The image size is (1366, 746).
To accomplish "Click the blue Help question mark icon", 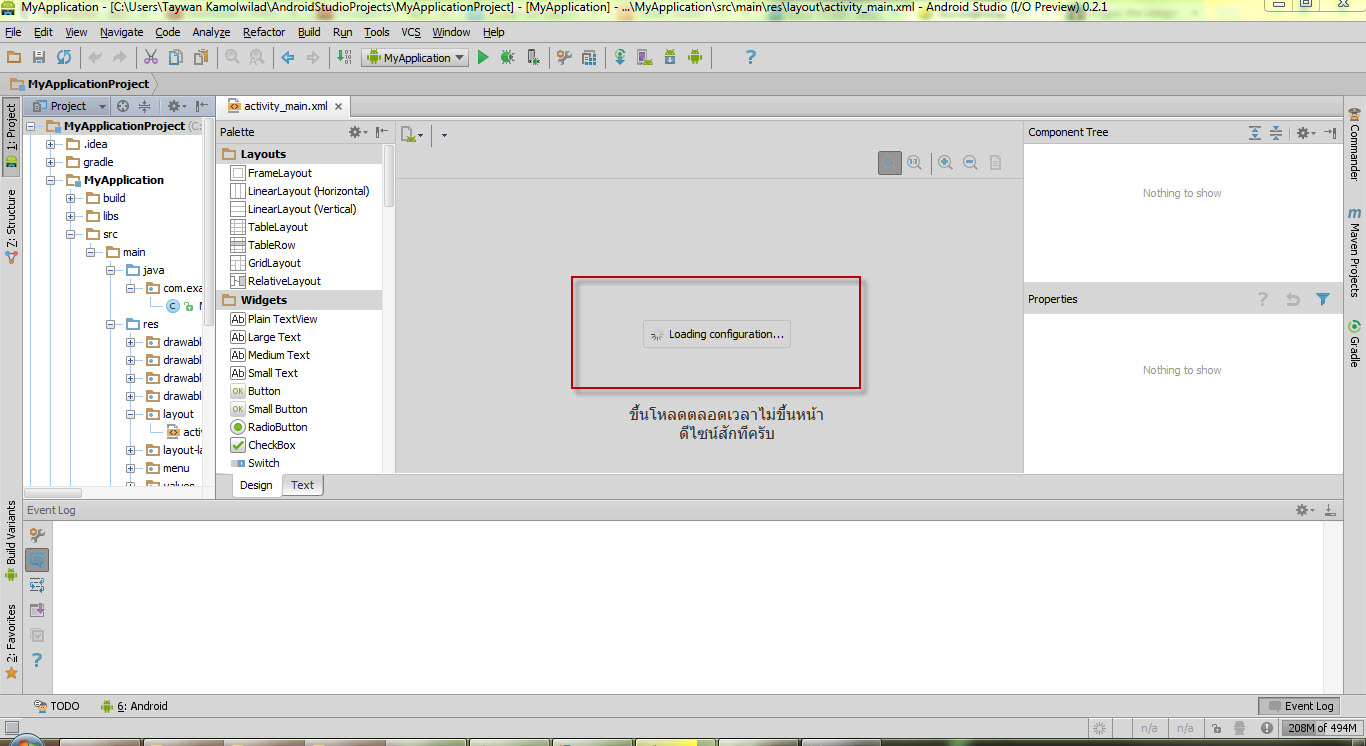I will point(751,58).
